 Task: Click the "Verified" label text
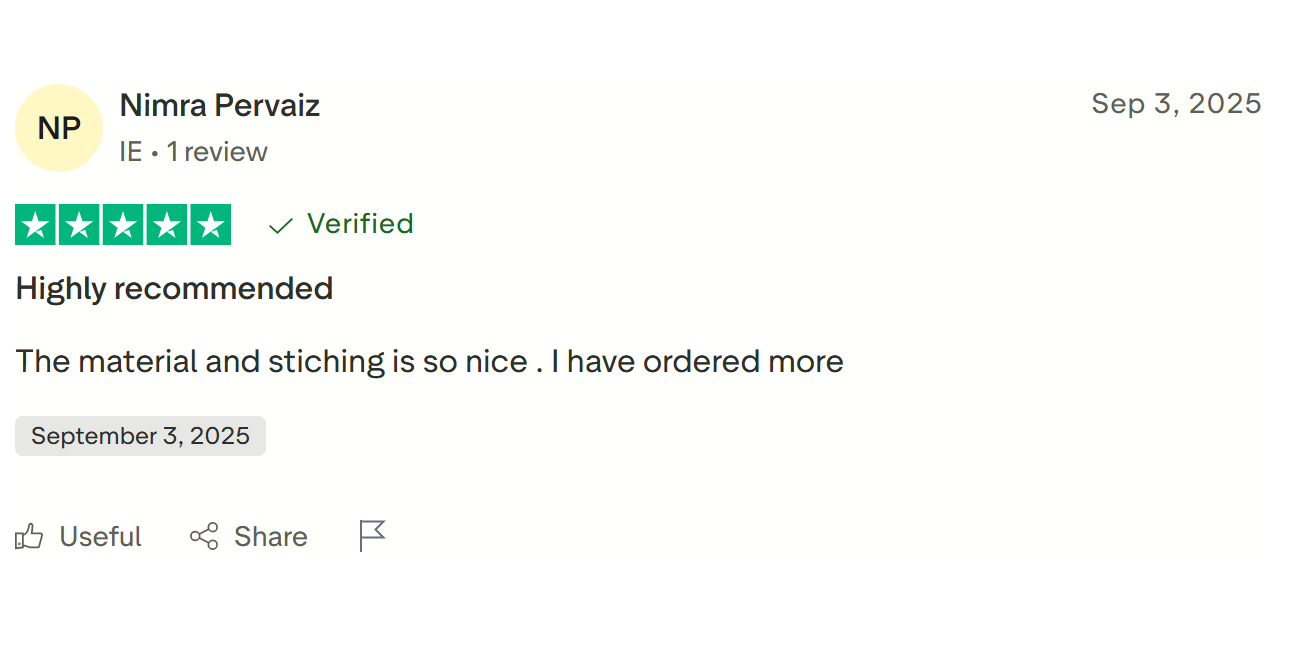tap(360, 224)
